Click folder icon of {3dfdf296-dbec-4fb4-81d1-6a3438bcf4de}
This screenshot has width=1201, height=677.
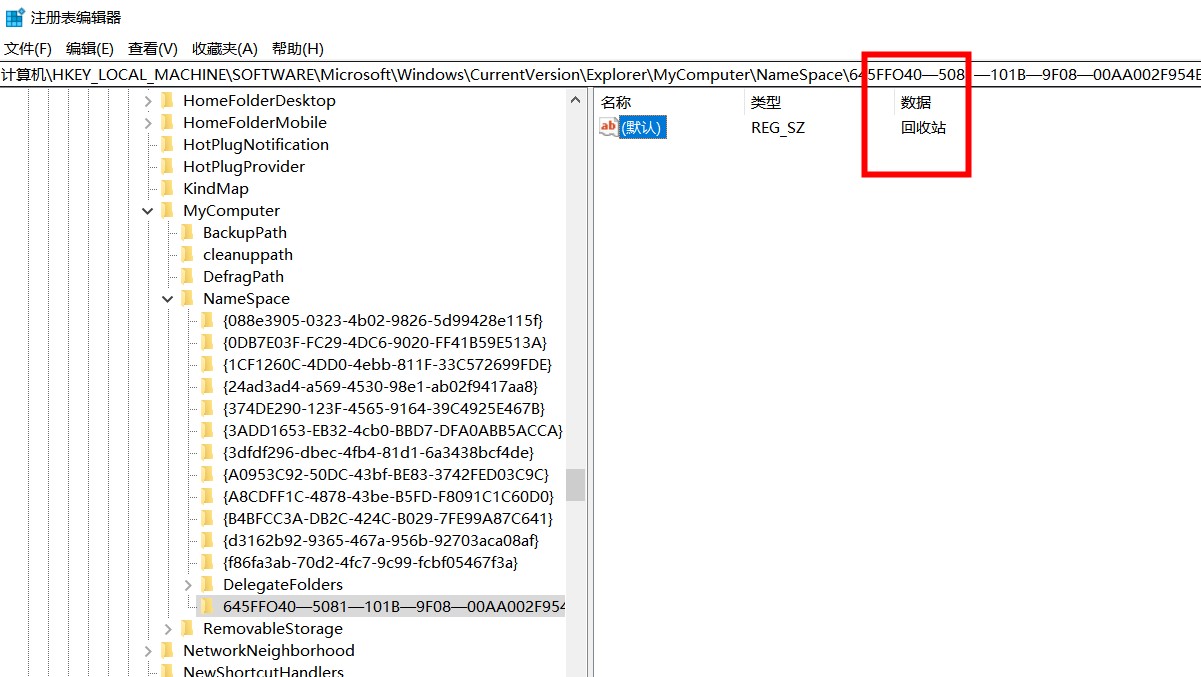pyautogui.click(x=207, y=452)
